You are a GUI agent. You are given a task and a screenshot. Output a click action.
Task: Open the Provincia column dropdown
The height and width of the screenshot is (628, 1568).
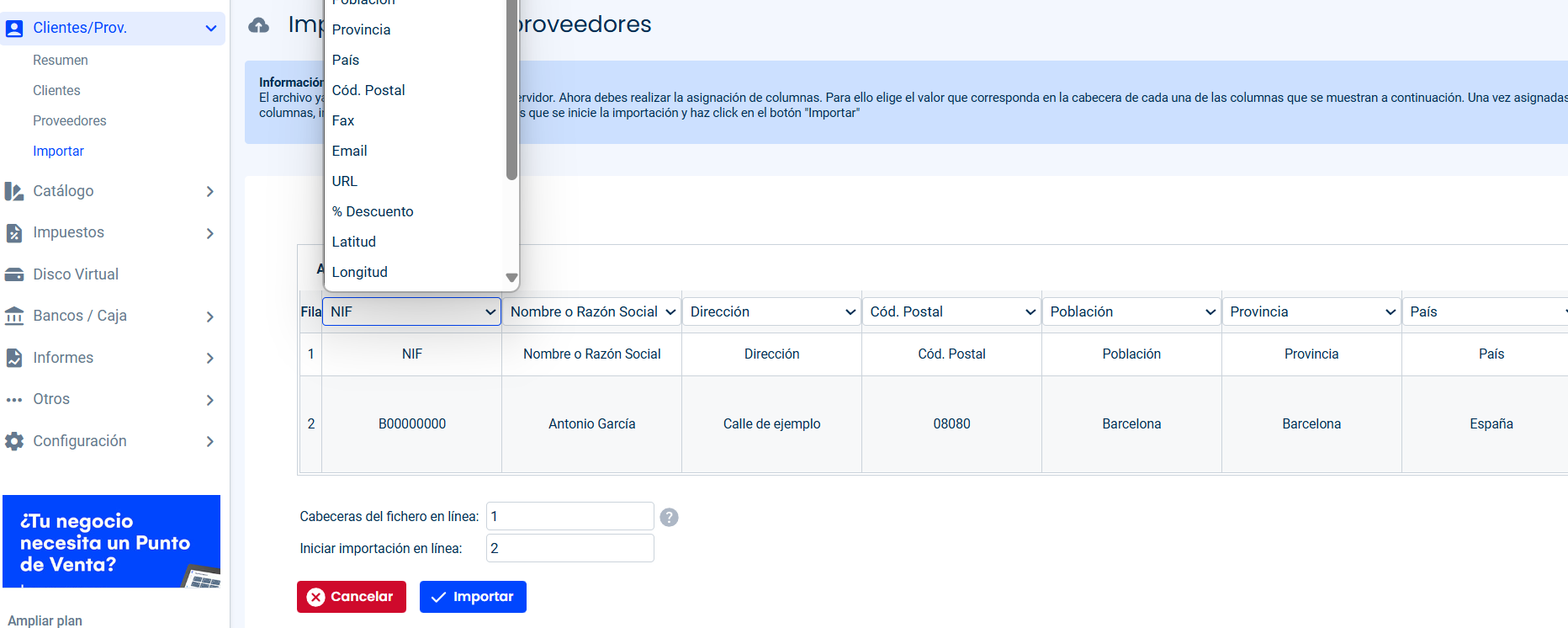[1311, 311]
